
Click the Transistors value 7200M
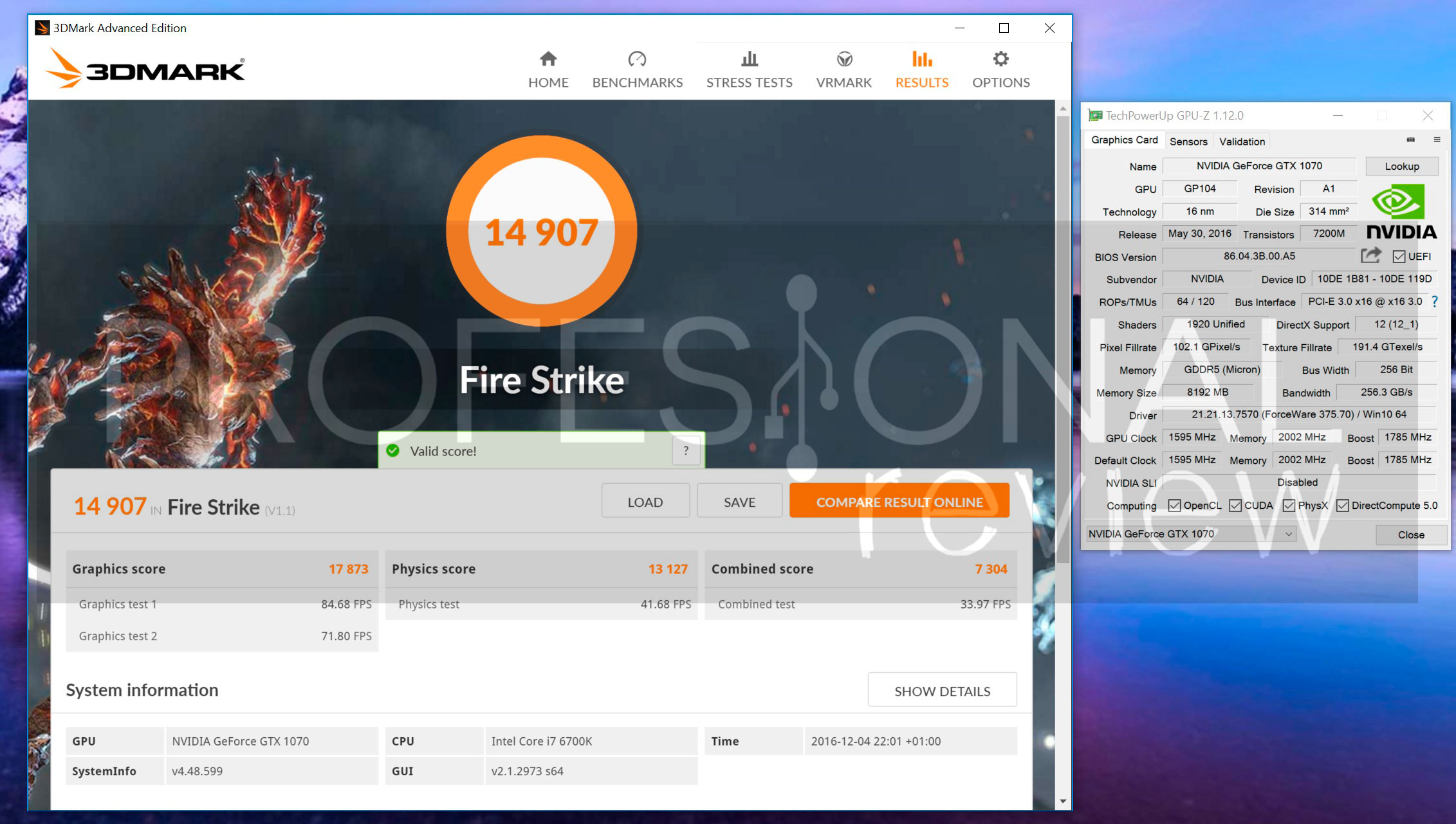pos(1329,233)
